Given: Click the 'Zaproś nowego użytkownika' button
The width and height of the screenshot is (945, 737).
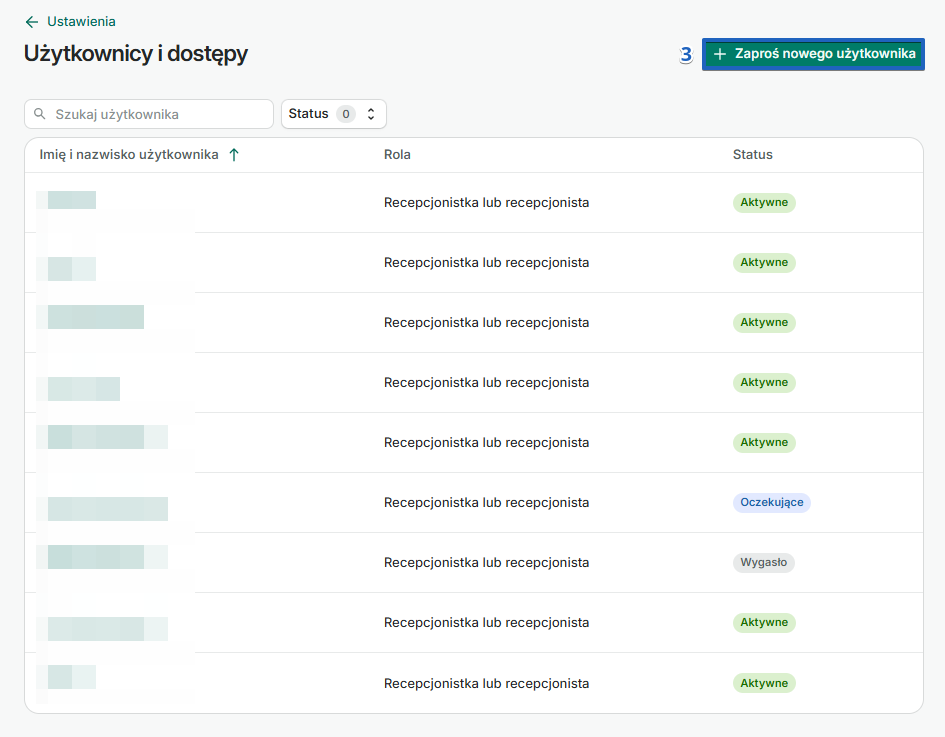Looking at the screenshot, I should [813, 54].
